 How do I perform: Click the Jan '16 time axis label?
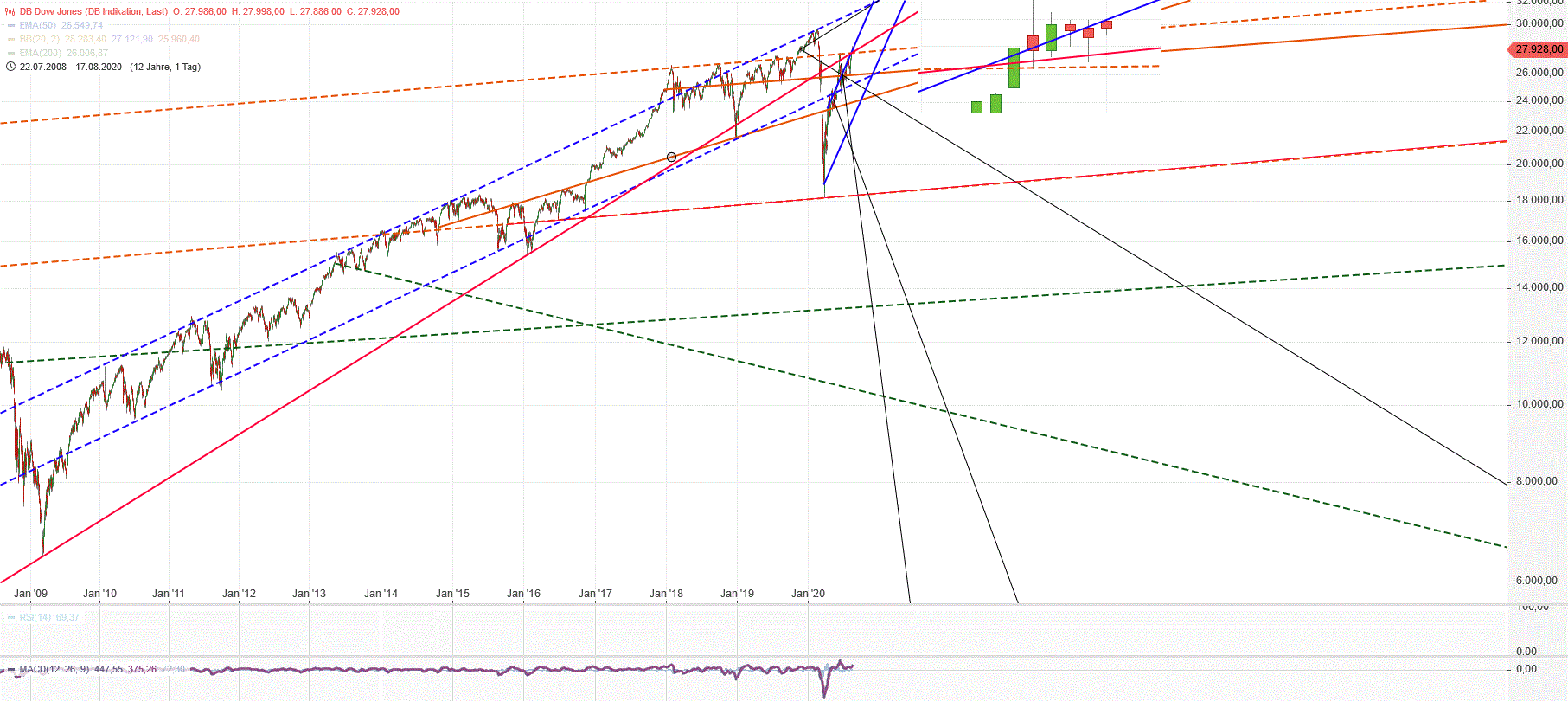523,594
